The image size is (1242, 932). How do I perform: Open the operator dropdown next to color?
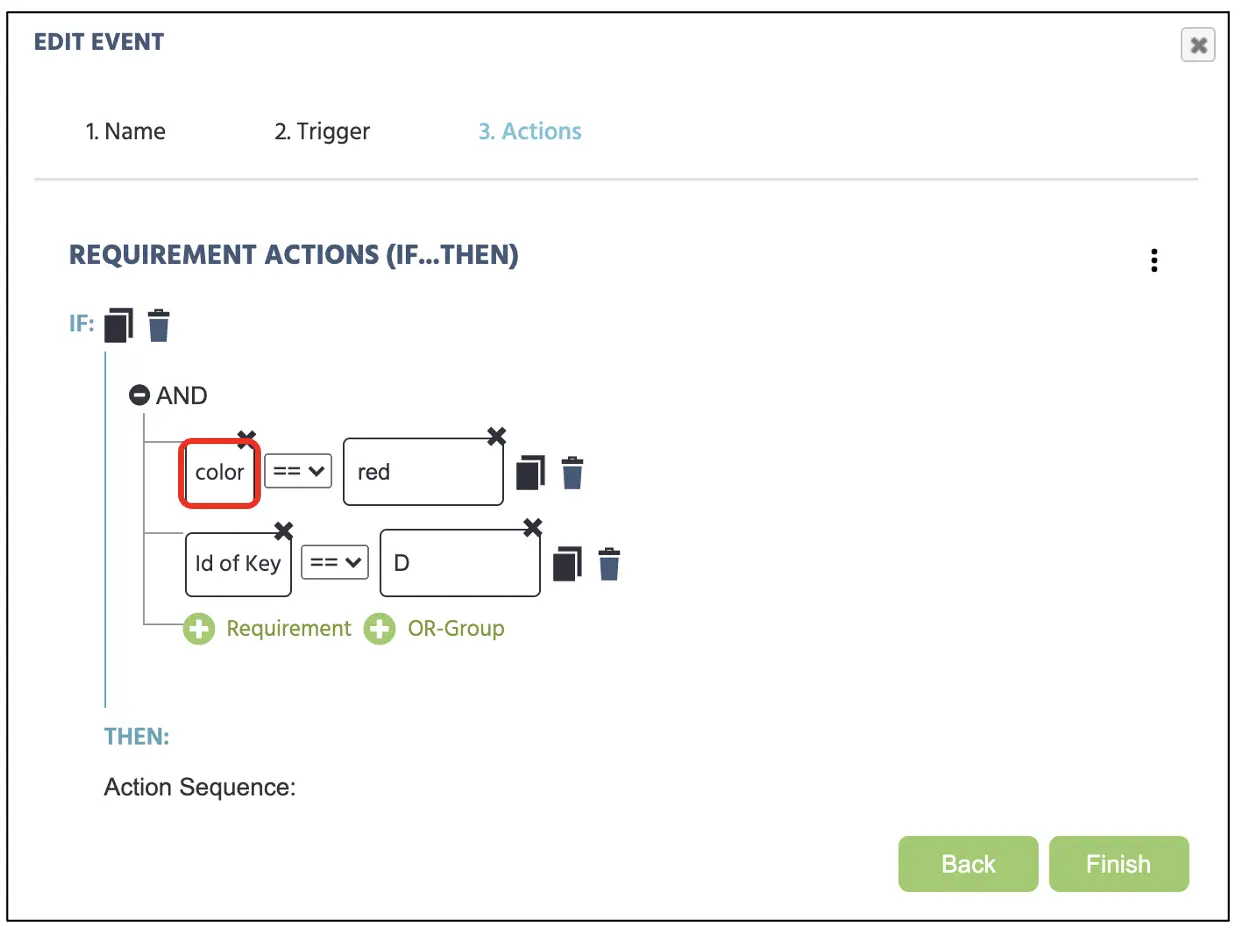coord(298,471)
